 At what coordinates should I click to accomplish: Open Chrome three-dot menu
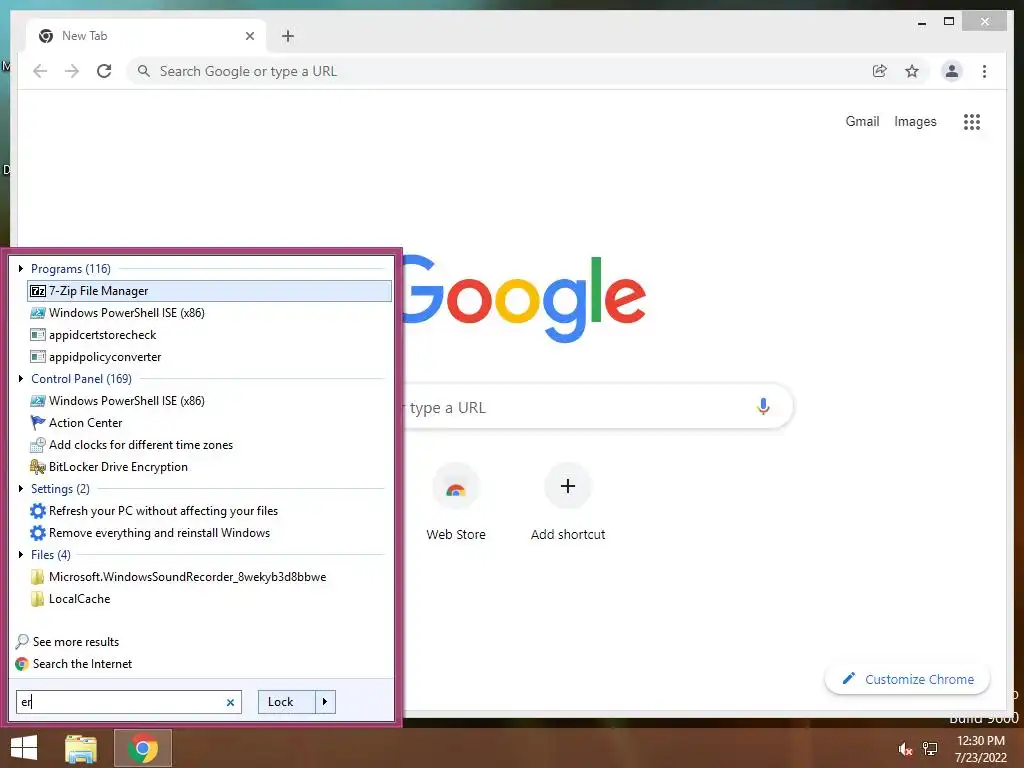click(984, 71)
